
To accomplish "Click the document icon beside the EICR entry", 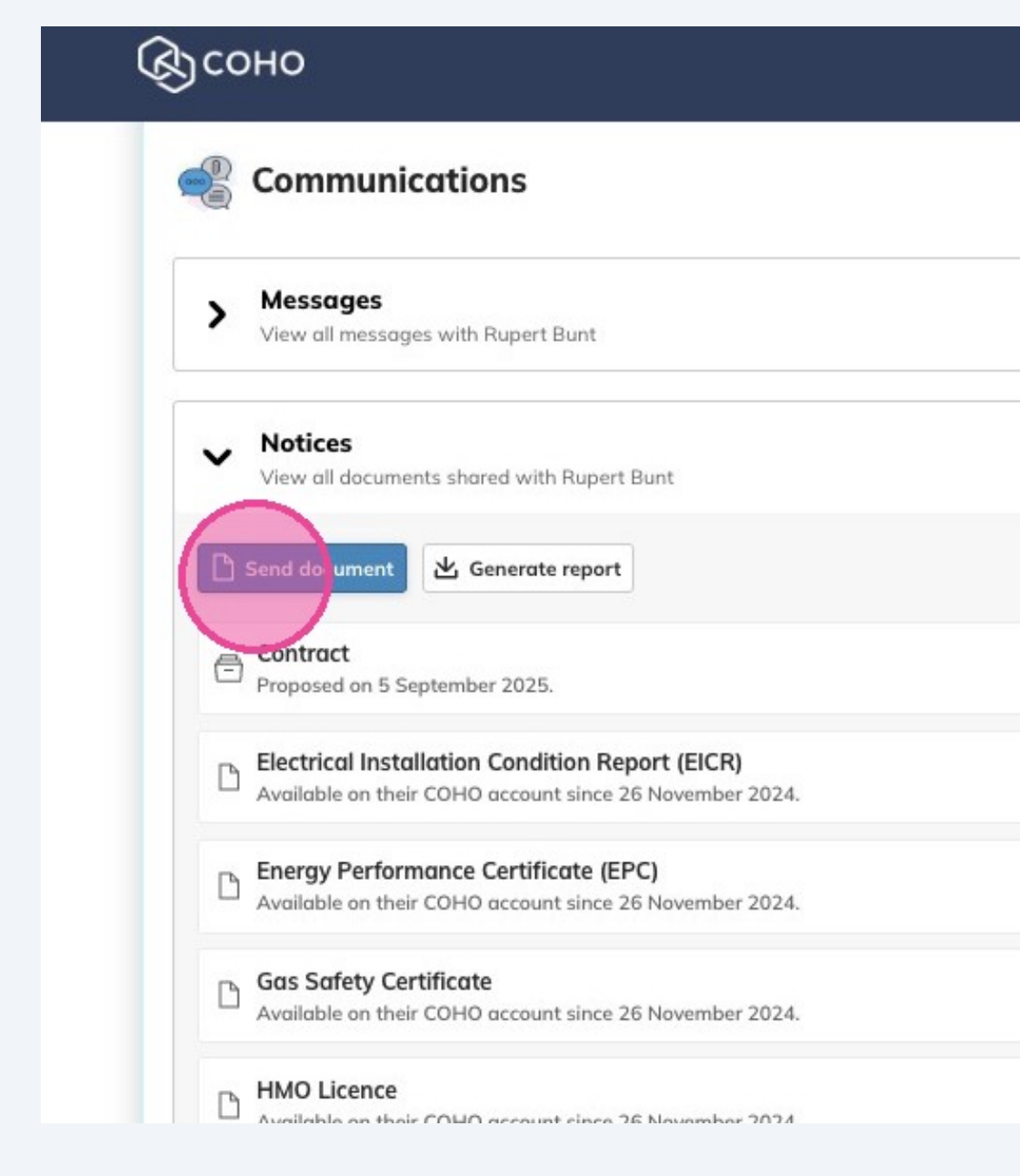I will tap(229, 778).
